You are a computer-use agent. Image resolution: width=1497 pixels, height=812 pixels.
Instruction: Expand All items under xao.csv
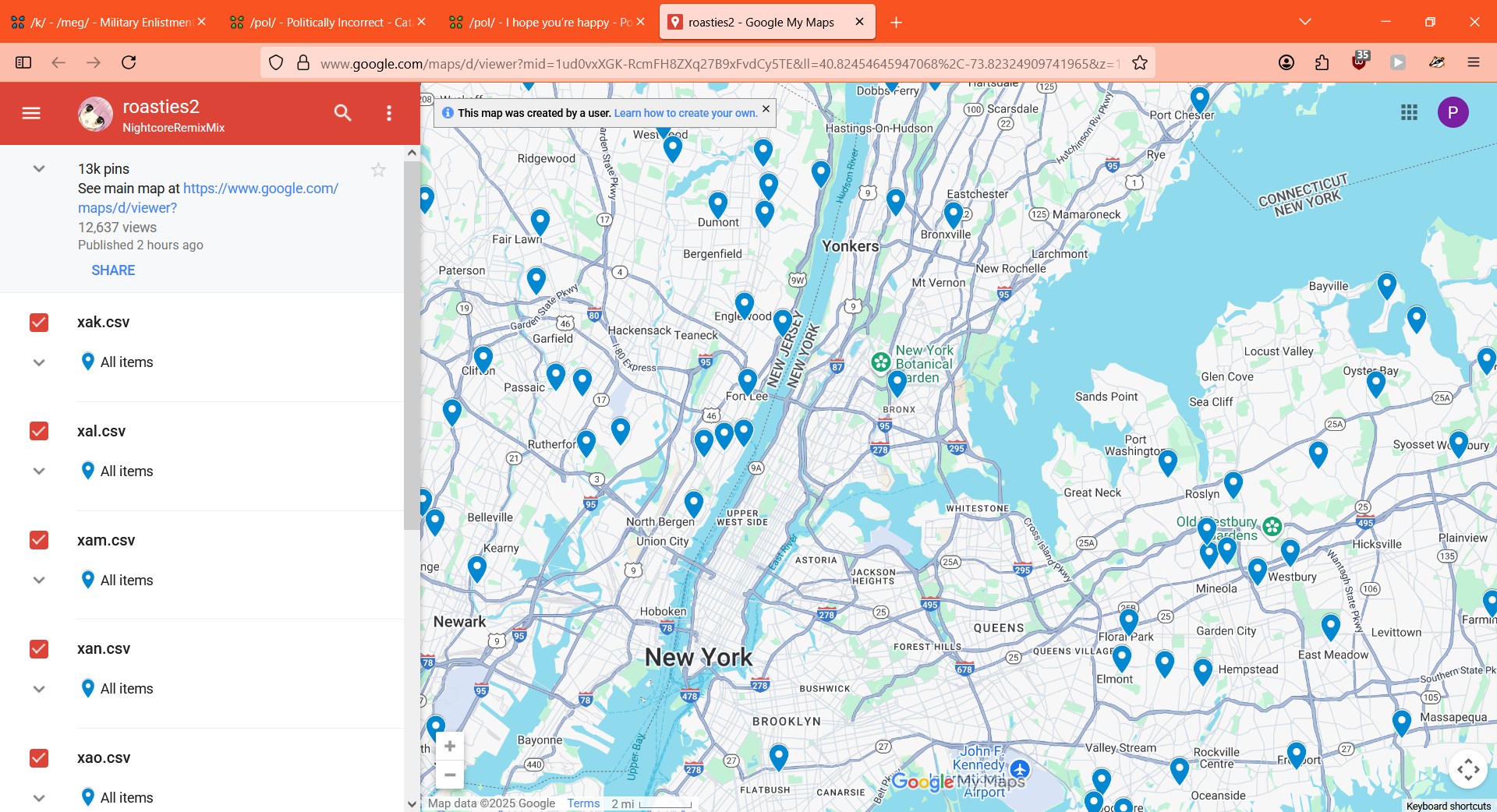(x=39, y=798)
